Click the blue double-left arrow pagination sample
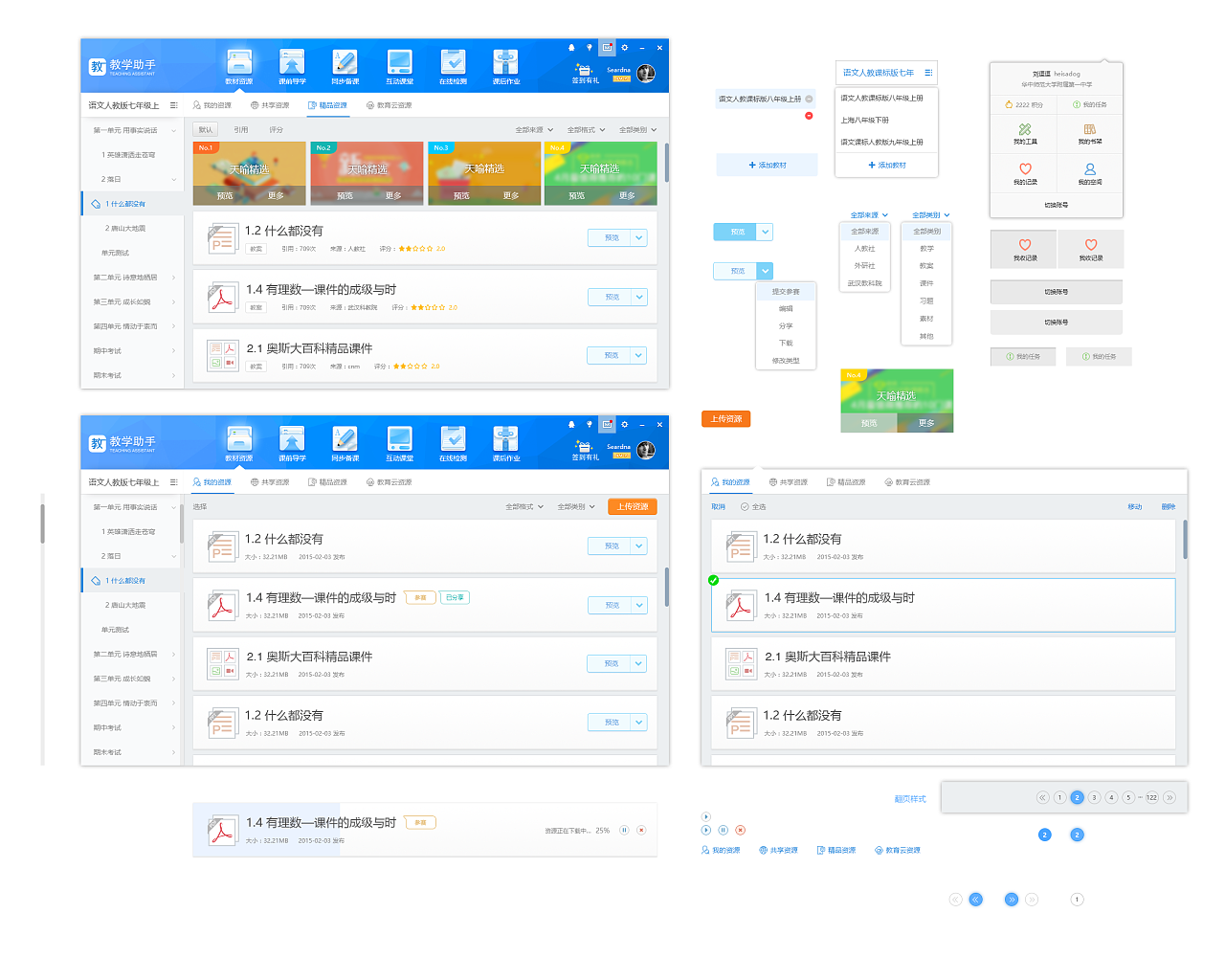The image size is (1225, 980). coord(975,899)
